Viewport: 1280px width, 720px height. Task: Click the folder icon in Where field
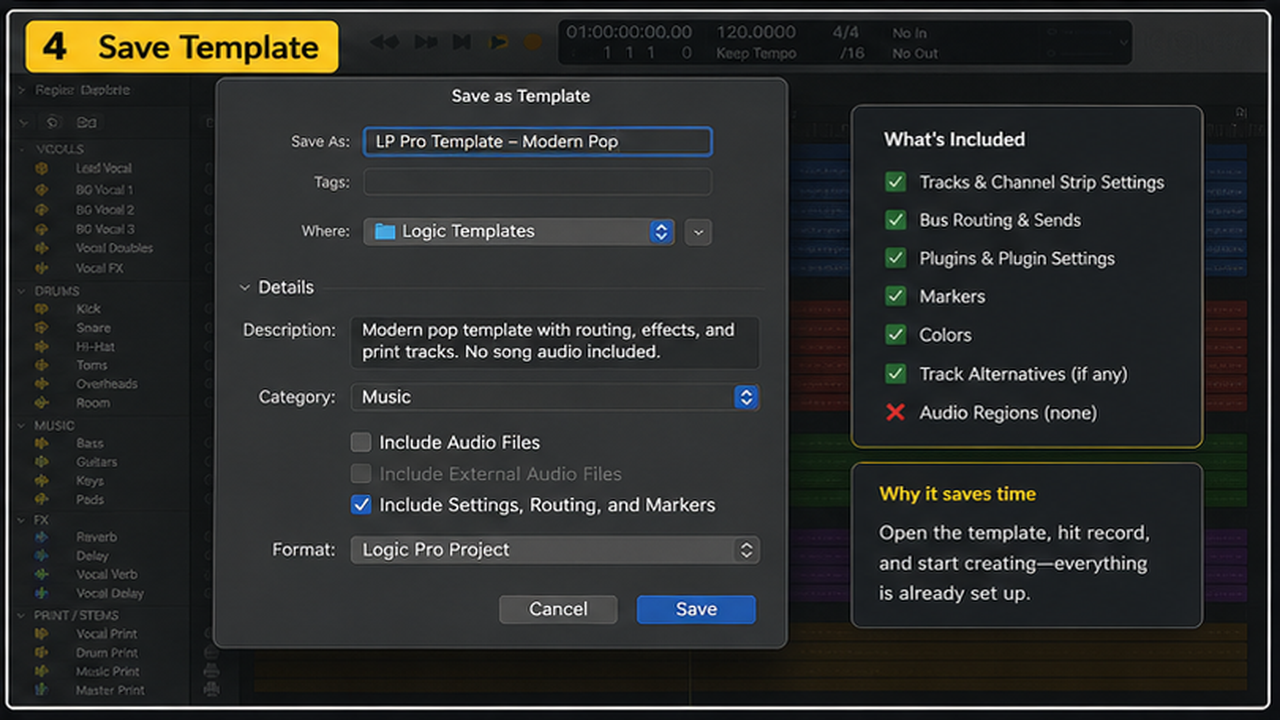pyautogui.click(x=385, y=232)
